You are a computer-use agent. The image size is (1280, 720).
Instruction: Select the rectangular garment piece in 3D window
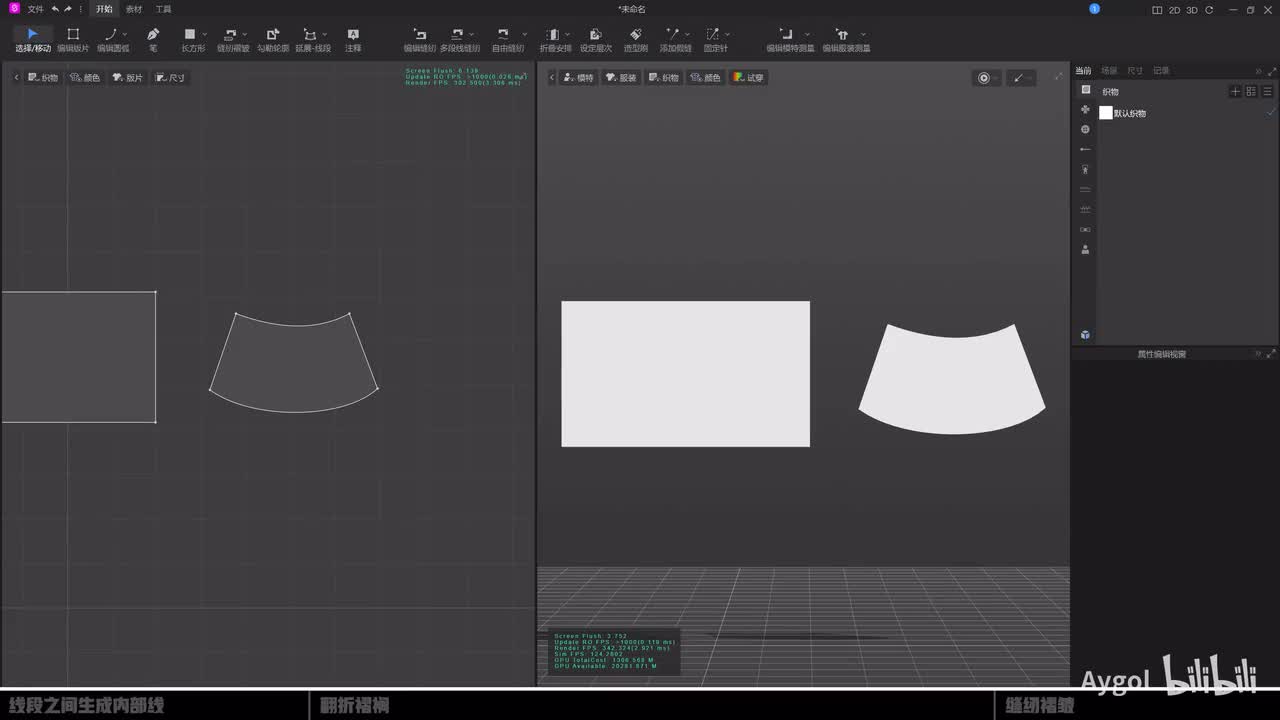(x=685, y=374)
